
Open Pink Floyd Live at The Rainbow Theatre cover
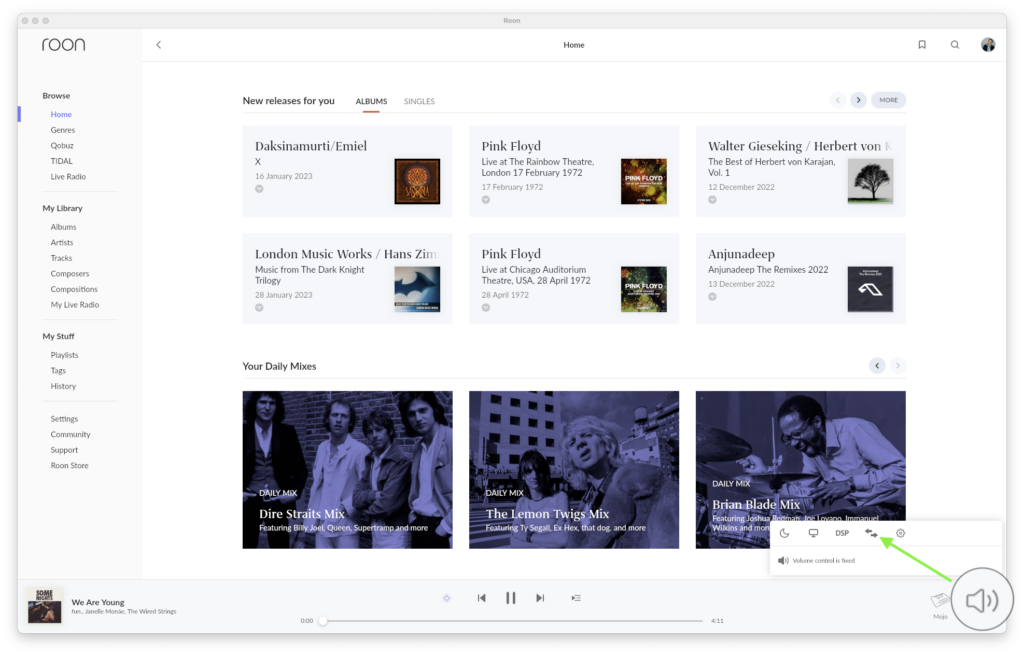click(644, 182)
